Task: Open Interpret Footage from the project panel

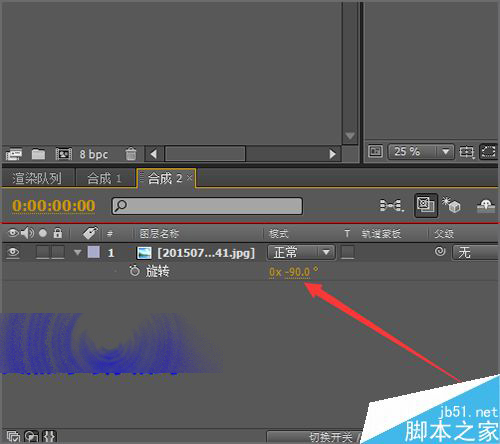Action: point(14,154)
